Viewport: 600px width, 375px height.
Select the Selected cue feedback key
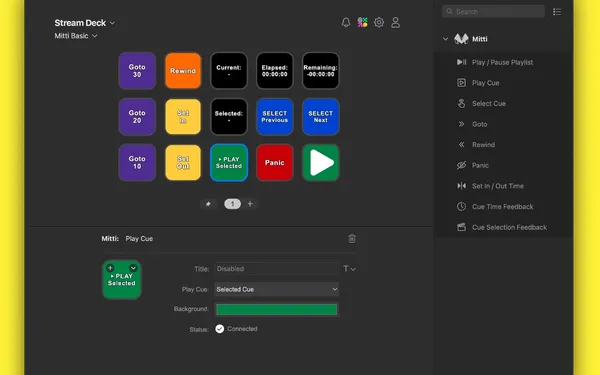pos(229,117)
